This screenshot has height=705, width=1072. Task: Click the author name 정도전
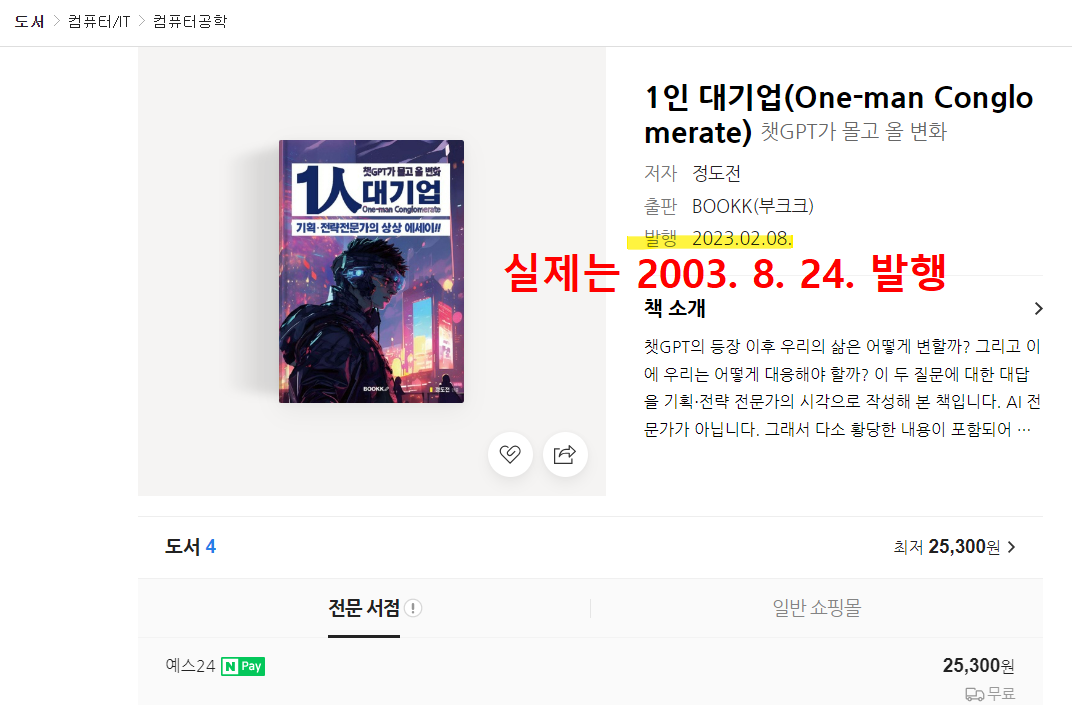(716, 174)
